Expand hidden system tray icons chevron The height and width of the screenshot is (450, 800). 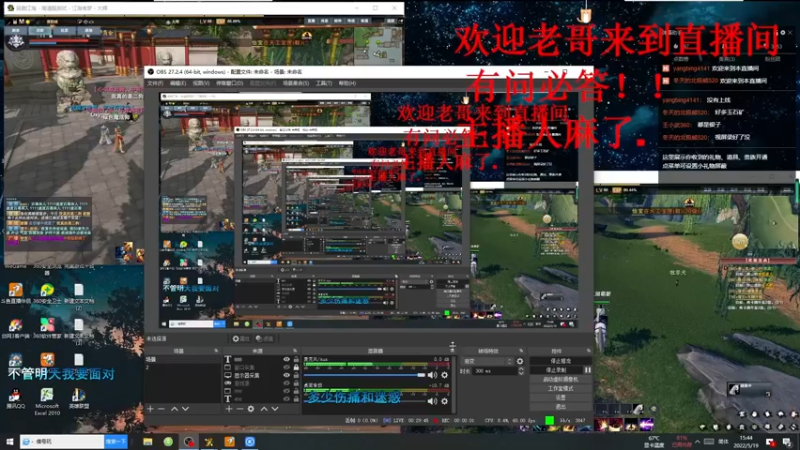(697, 441)
